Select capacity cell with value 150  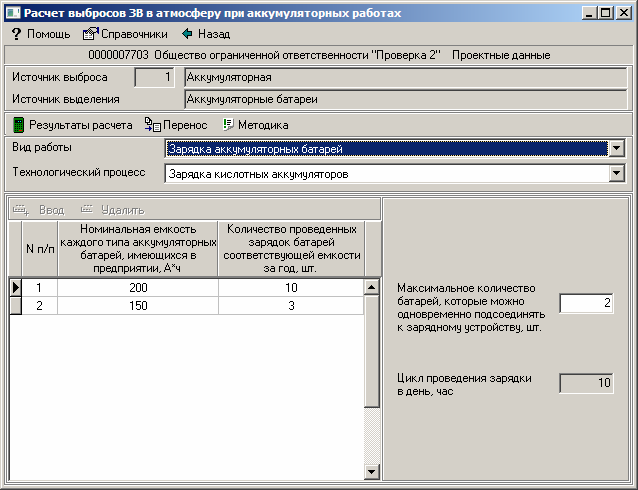click(137, 306)
